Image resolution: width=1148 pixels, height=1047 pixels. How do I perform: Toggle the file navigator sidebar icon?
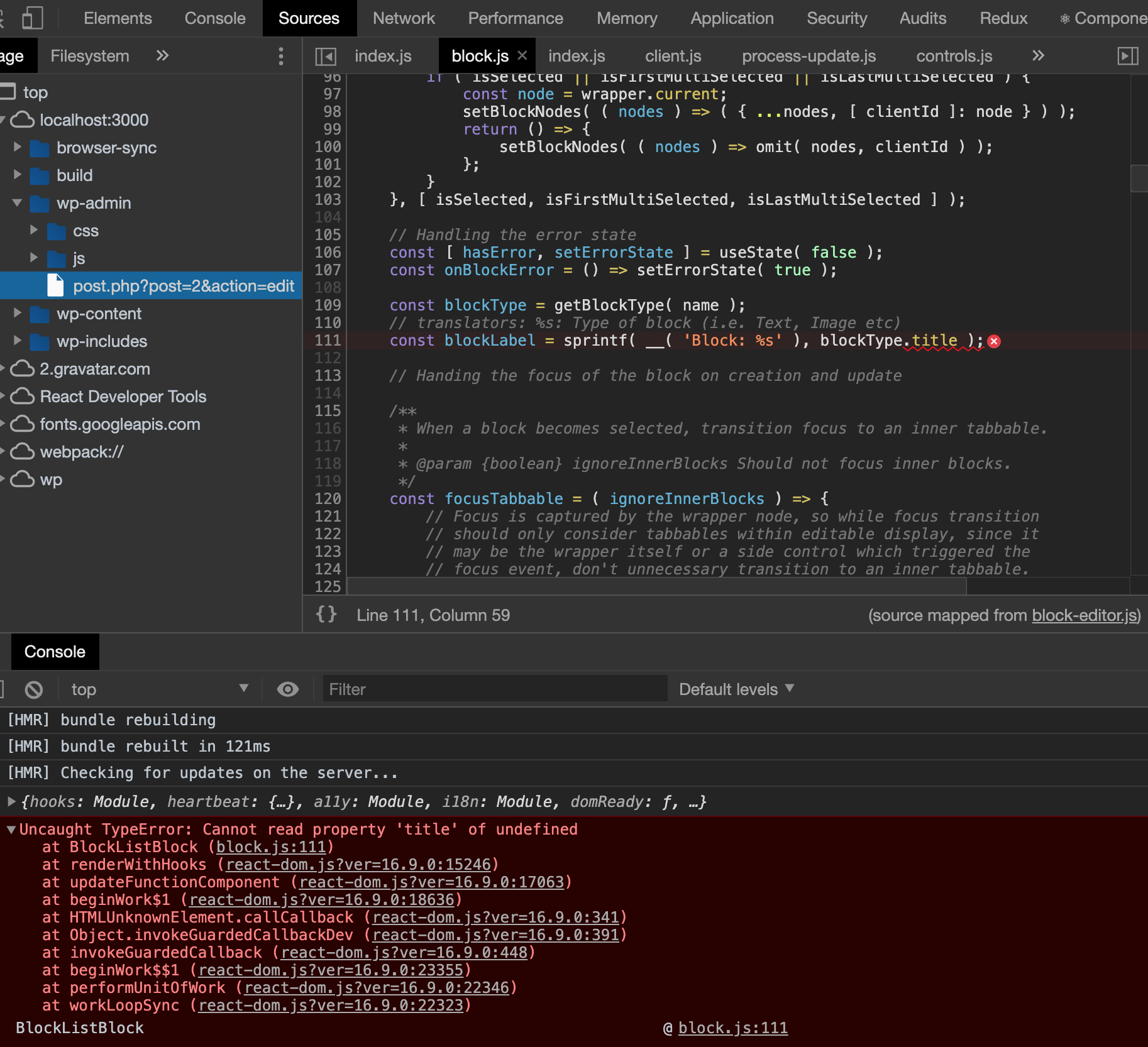pyautogui.click(x=326, y=57)
